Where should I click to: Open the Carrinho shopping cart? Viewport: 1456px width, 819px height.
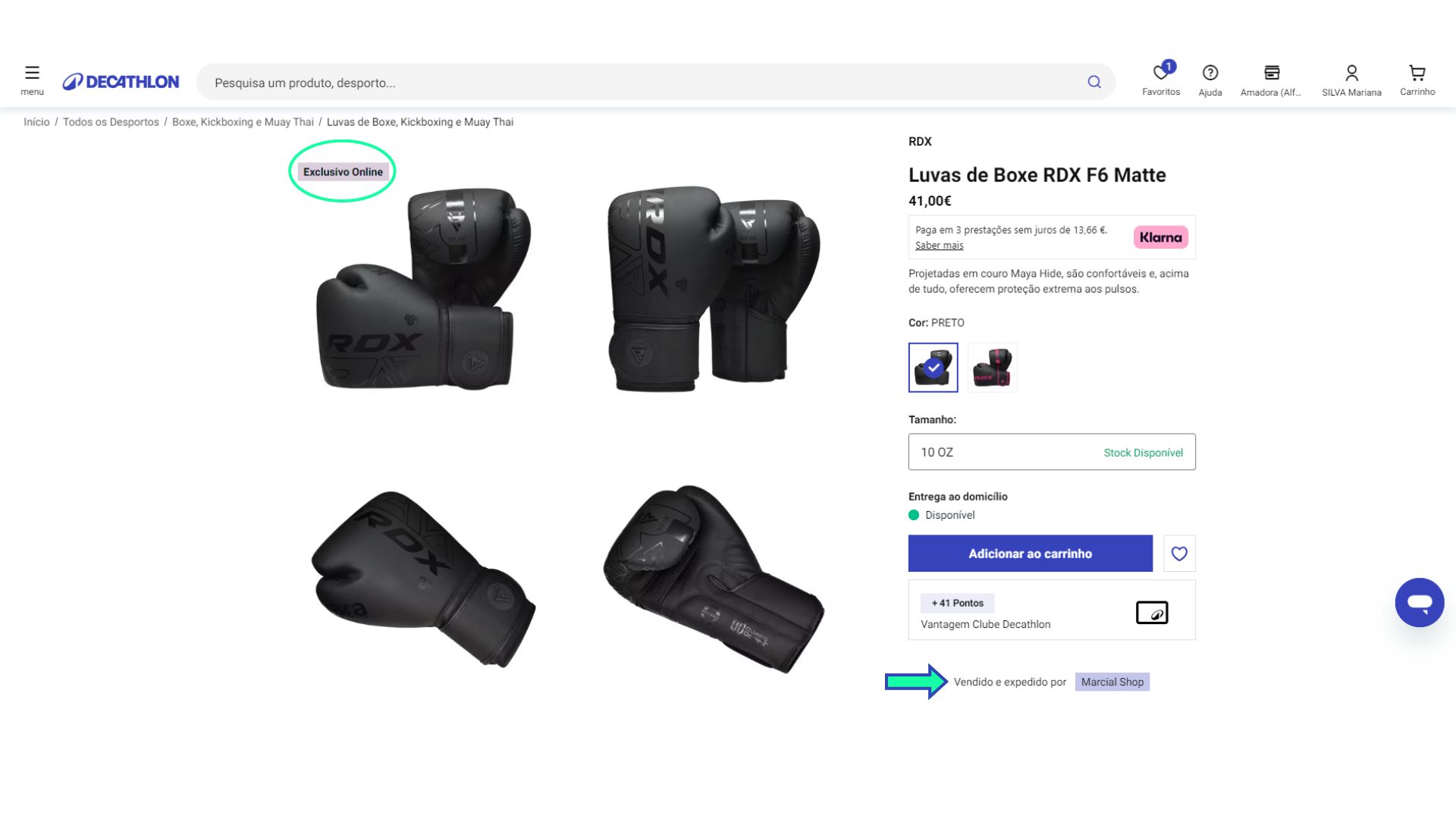click(1416, 79)
